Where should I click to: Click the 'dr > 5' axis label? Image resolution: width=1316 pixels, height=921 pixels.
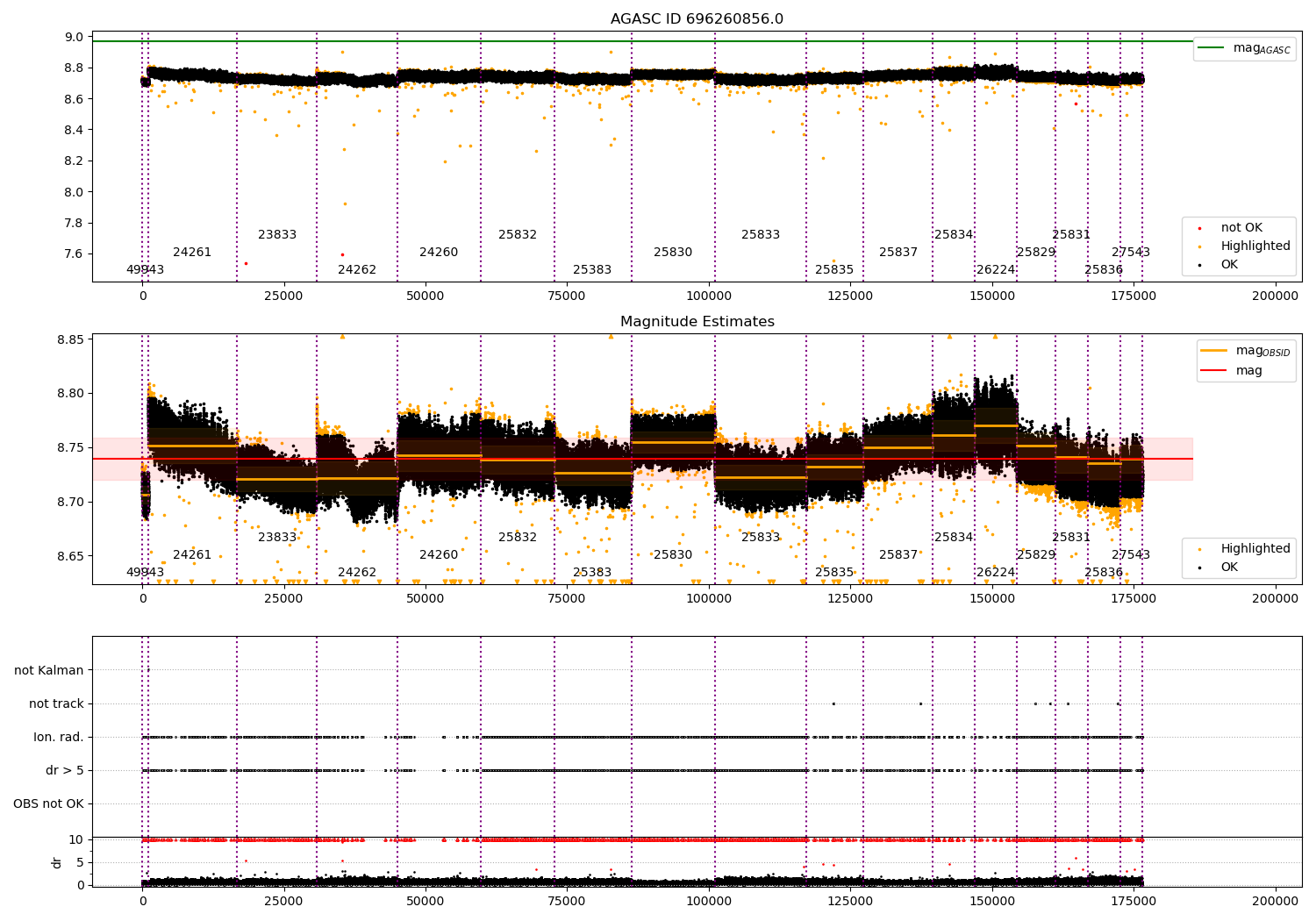pos(65,770)
